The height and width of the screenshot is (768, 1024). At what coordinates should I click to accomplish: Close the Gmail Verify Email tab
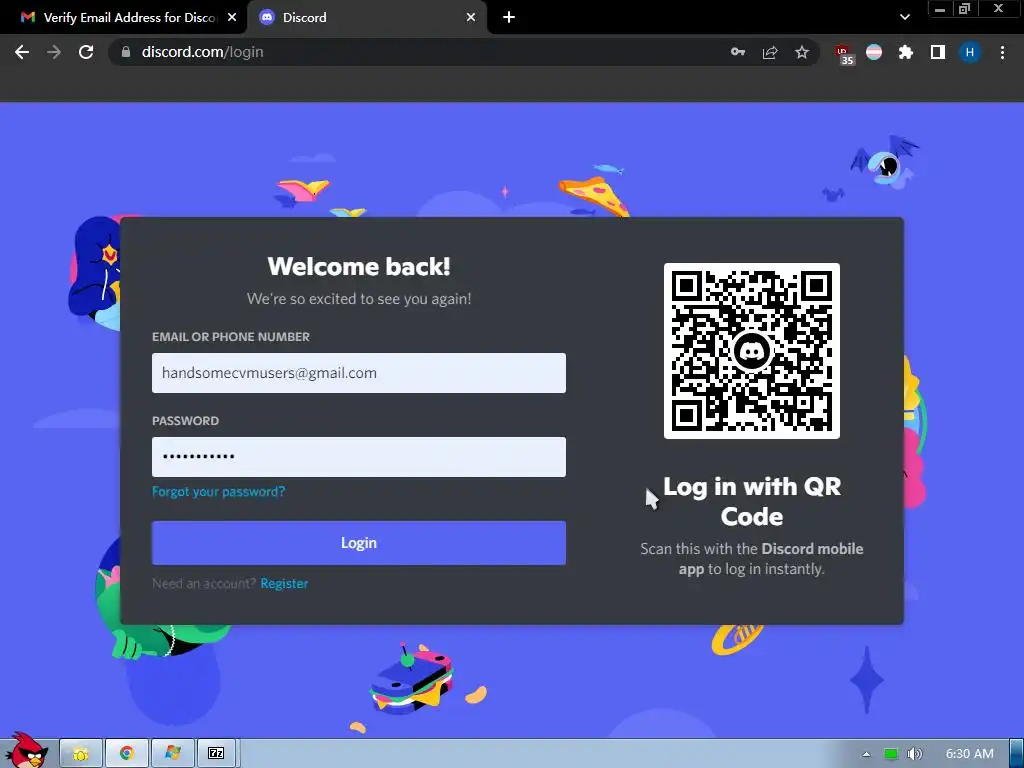232,18
